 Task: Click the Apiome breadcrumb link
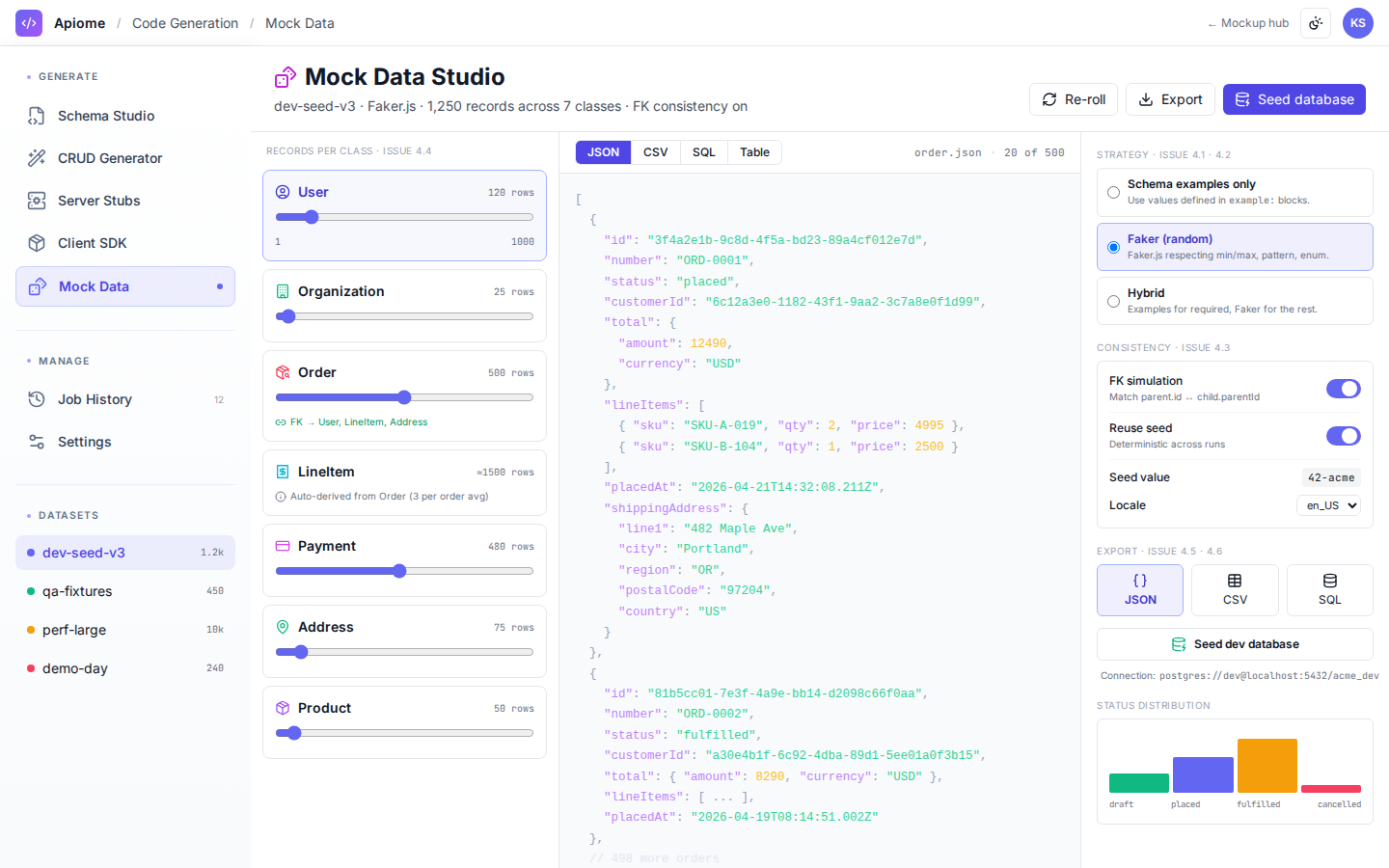(79, 23)
